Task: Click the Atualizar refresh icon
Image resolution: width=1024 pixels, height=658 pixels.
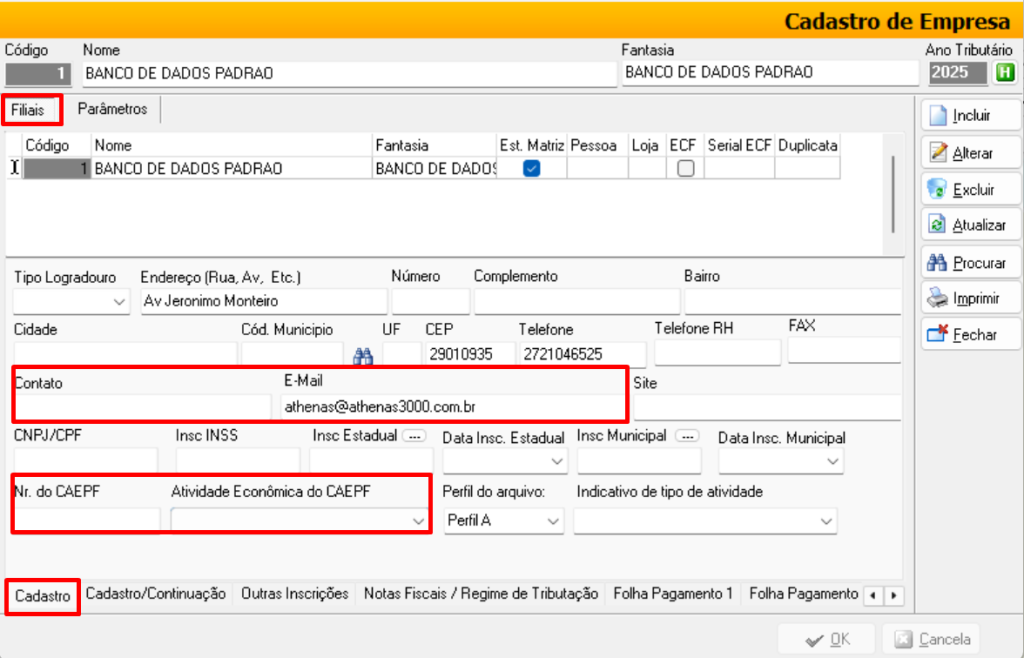Action: point(938,225)
